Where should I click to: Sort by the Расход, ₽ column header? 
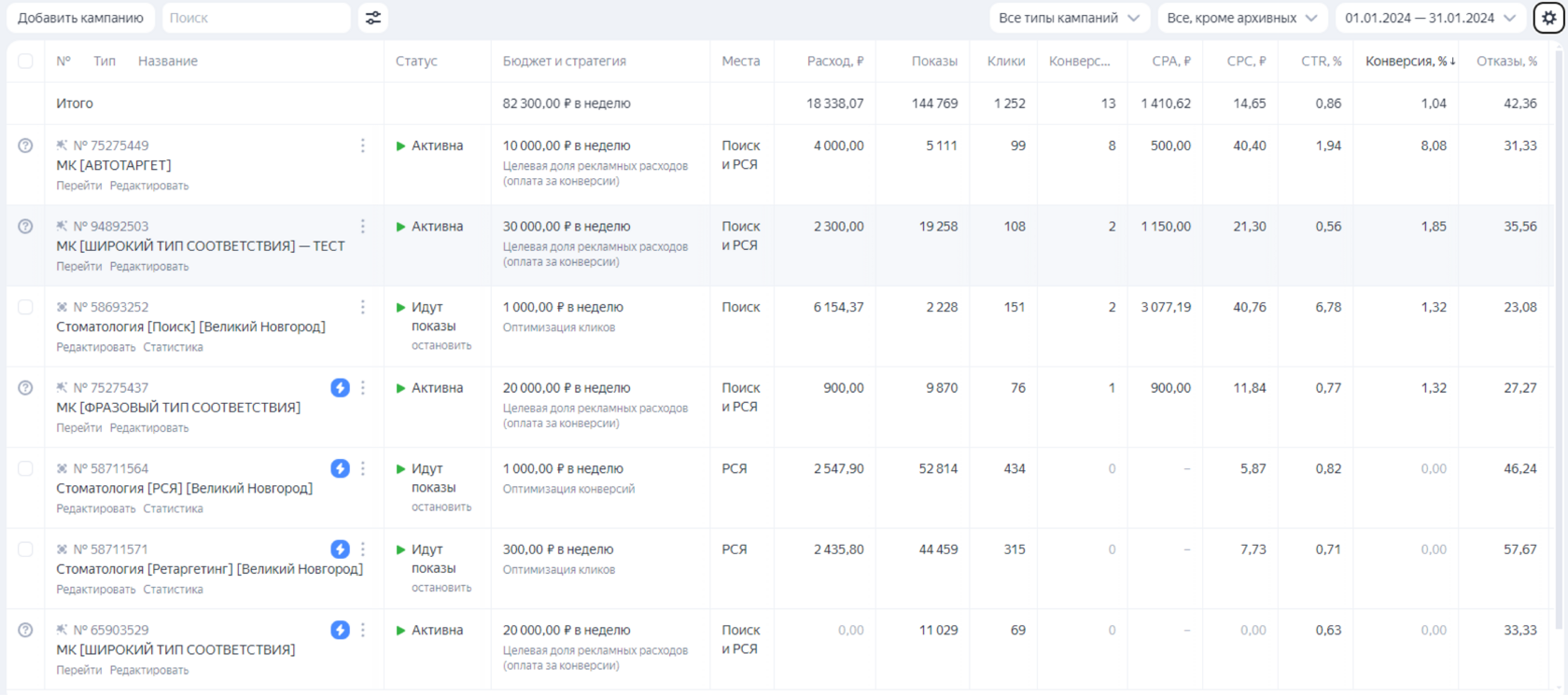834,62
